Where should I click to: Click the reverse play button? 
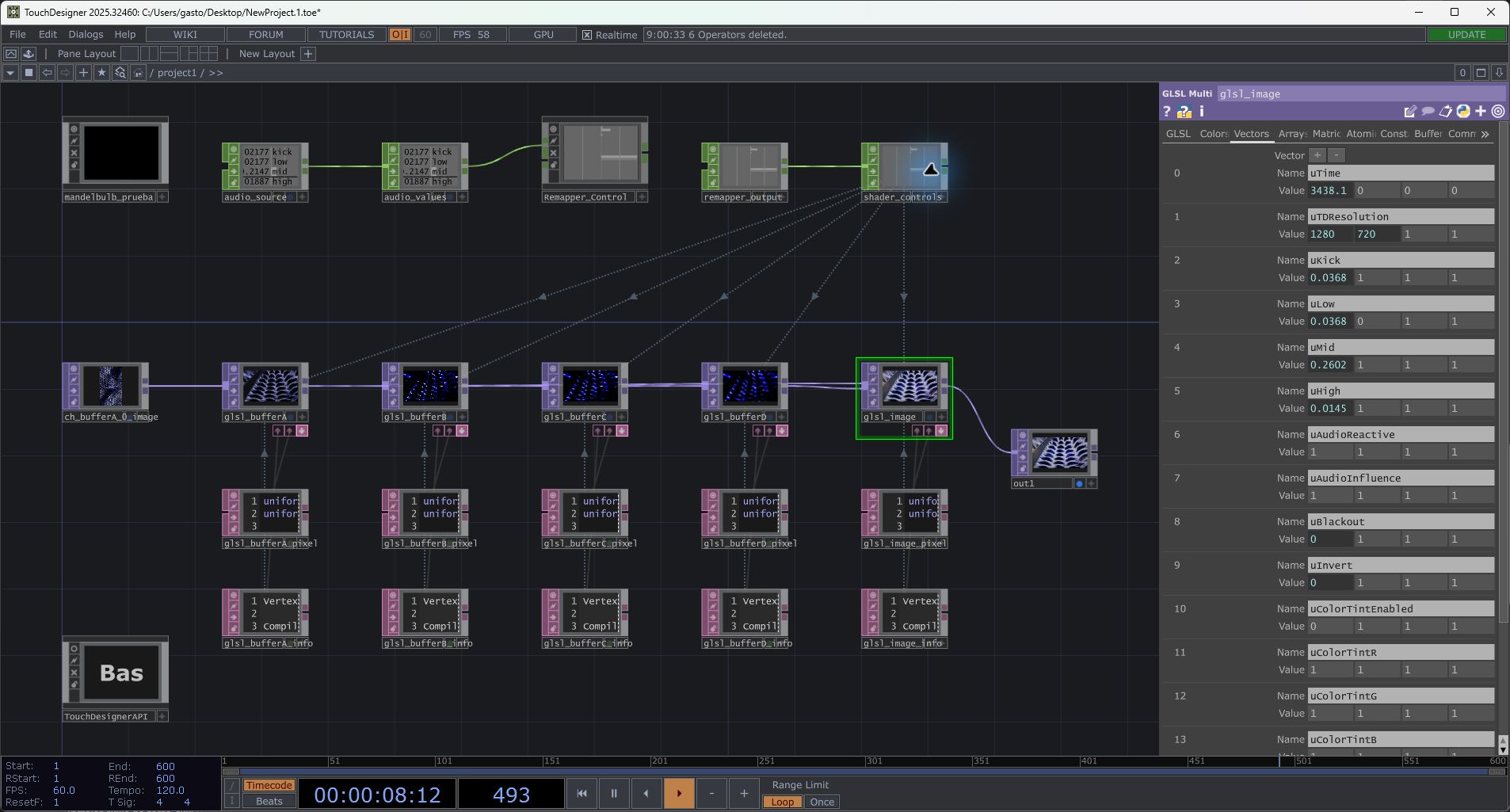pyautogui.click(x=646, y=793)
